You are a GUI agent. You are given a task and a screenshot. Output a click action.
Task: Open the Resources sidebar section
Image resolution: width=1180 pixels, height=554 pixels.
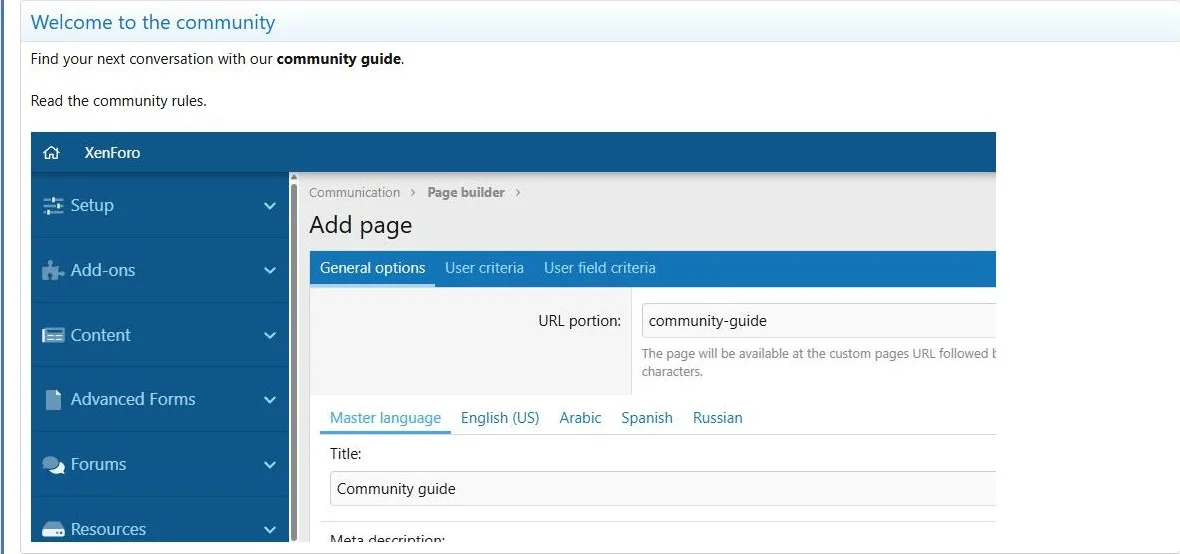pyautogui.click(x=160, y=520)
